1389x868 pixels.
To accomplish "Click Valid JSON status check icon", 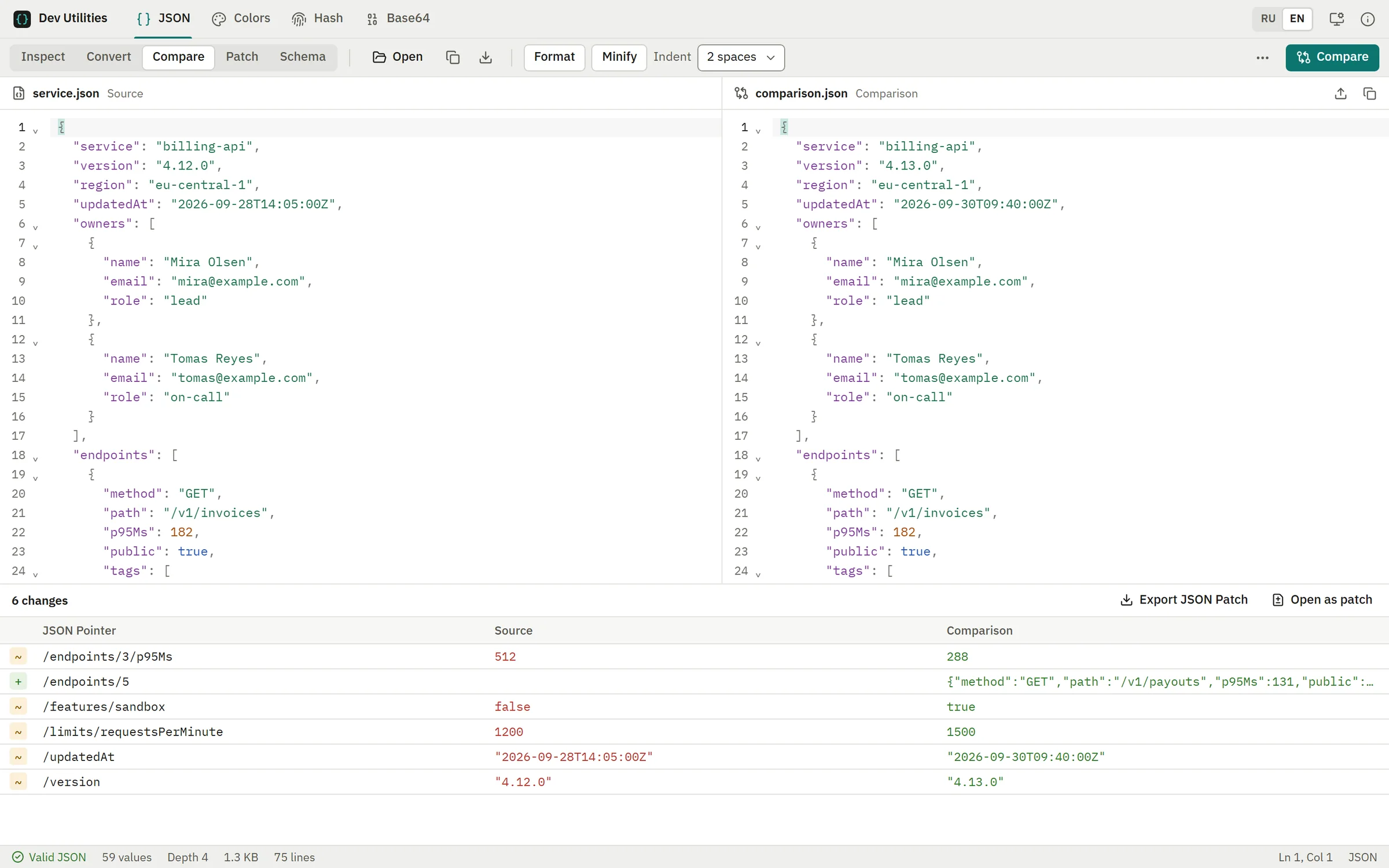I will (x=18, y=857).
